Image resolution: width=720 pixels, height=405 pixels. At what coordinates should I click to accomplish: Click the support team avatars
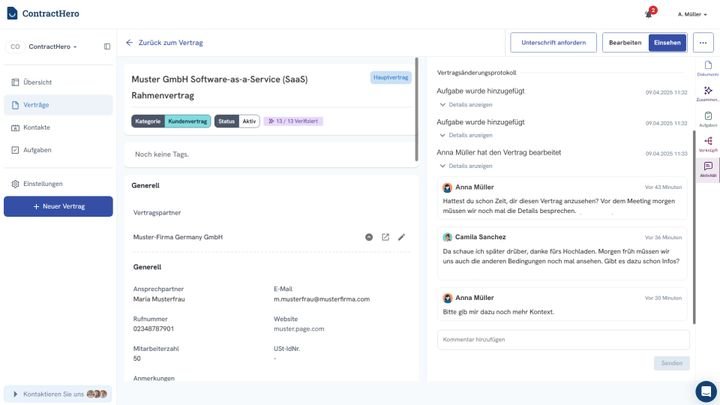tap(97, 394)
